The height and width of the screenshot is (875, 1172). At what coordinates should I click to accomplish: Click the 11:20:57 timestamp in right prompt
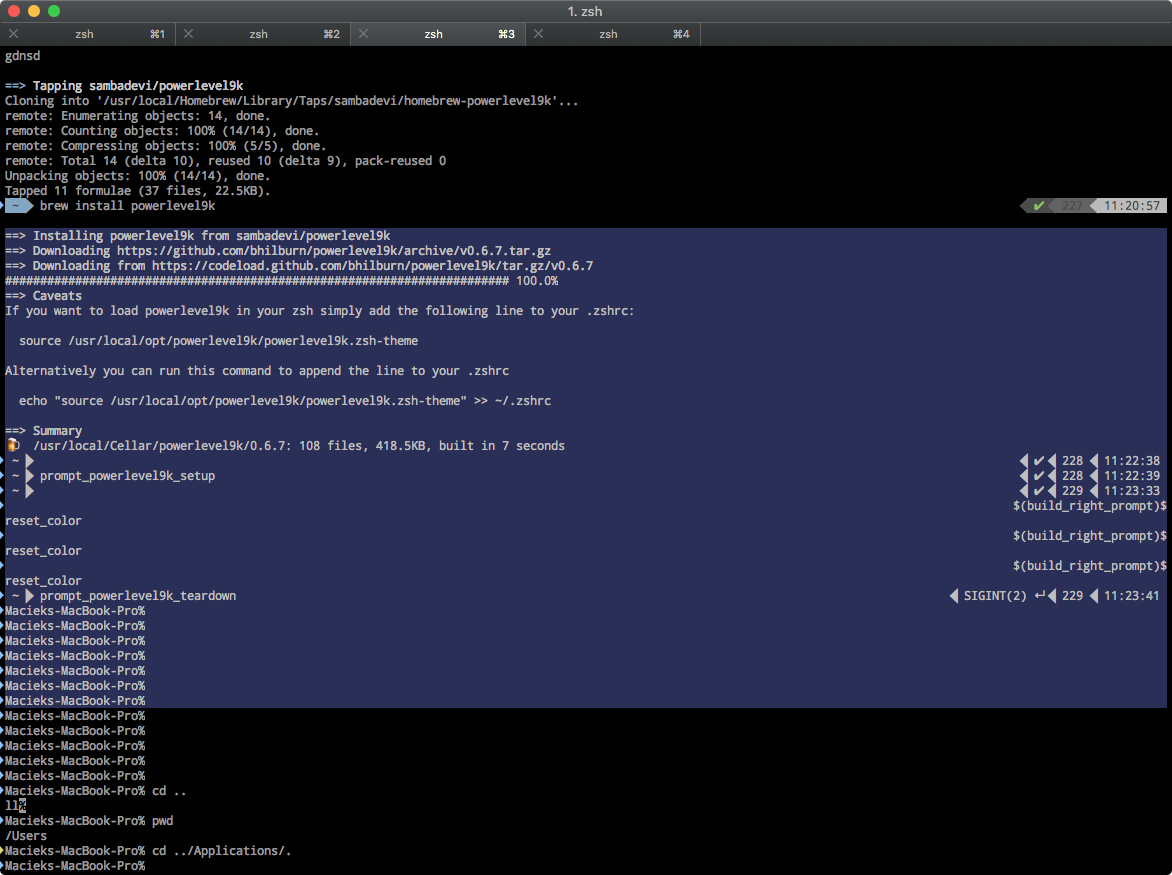1132,206
